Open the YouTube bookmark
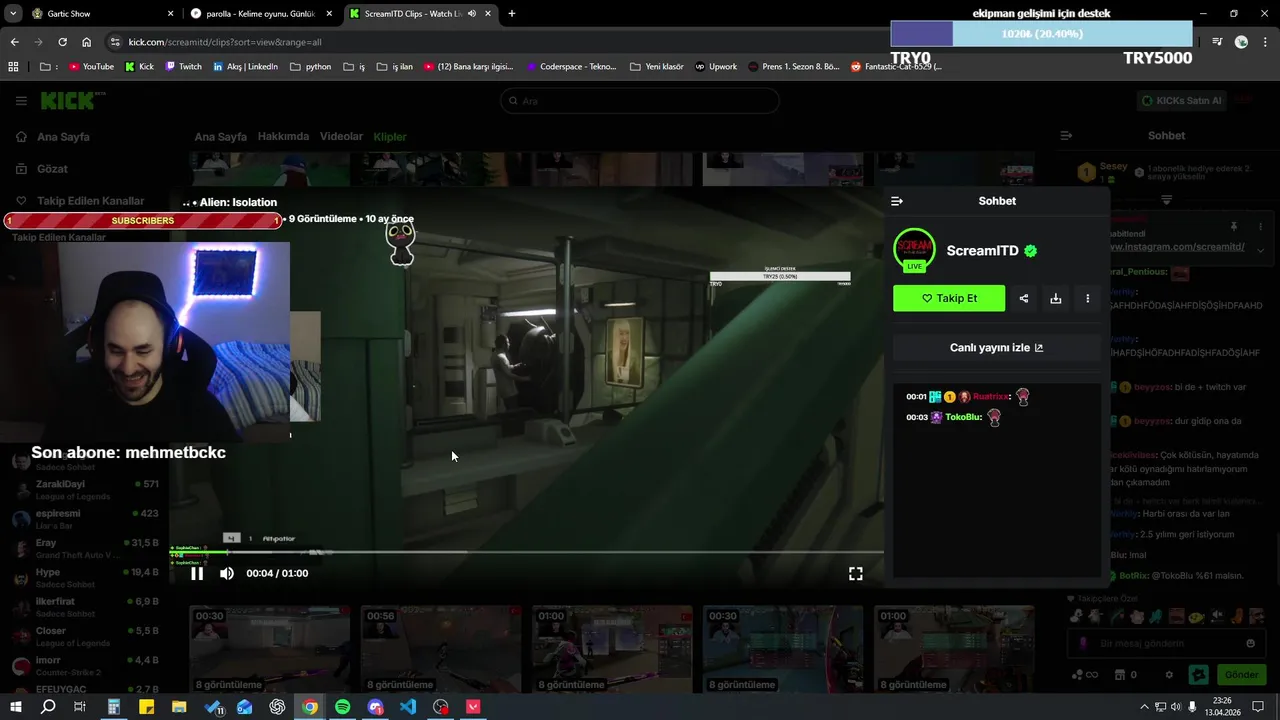This screenshot has height=720, width=1280. [91, 67]
